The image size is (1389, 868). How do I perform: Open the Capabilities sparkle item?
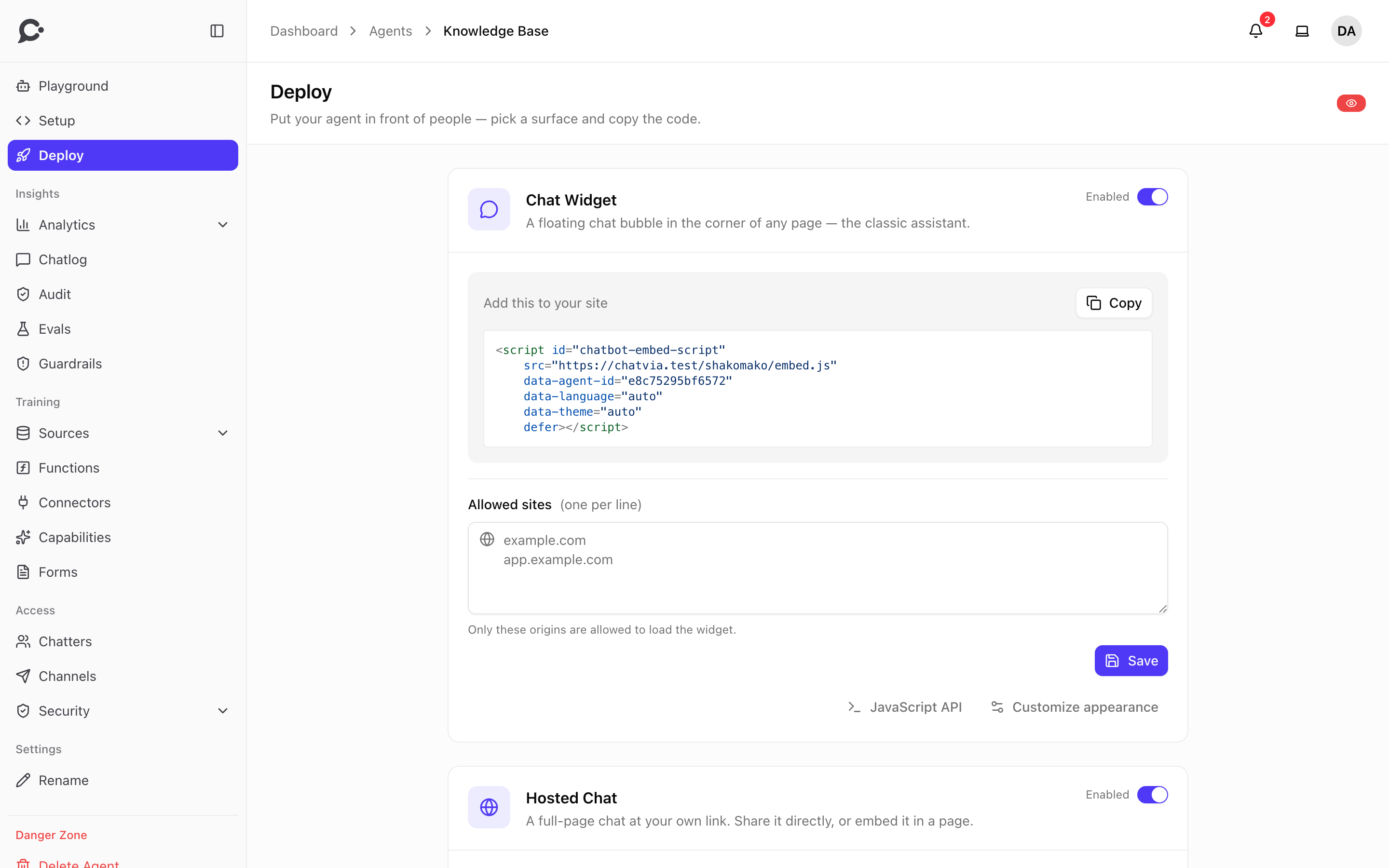[x=123, y=537]
